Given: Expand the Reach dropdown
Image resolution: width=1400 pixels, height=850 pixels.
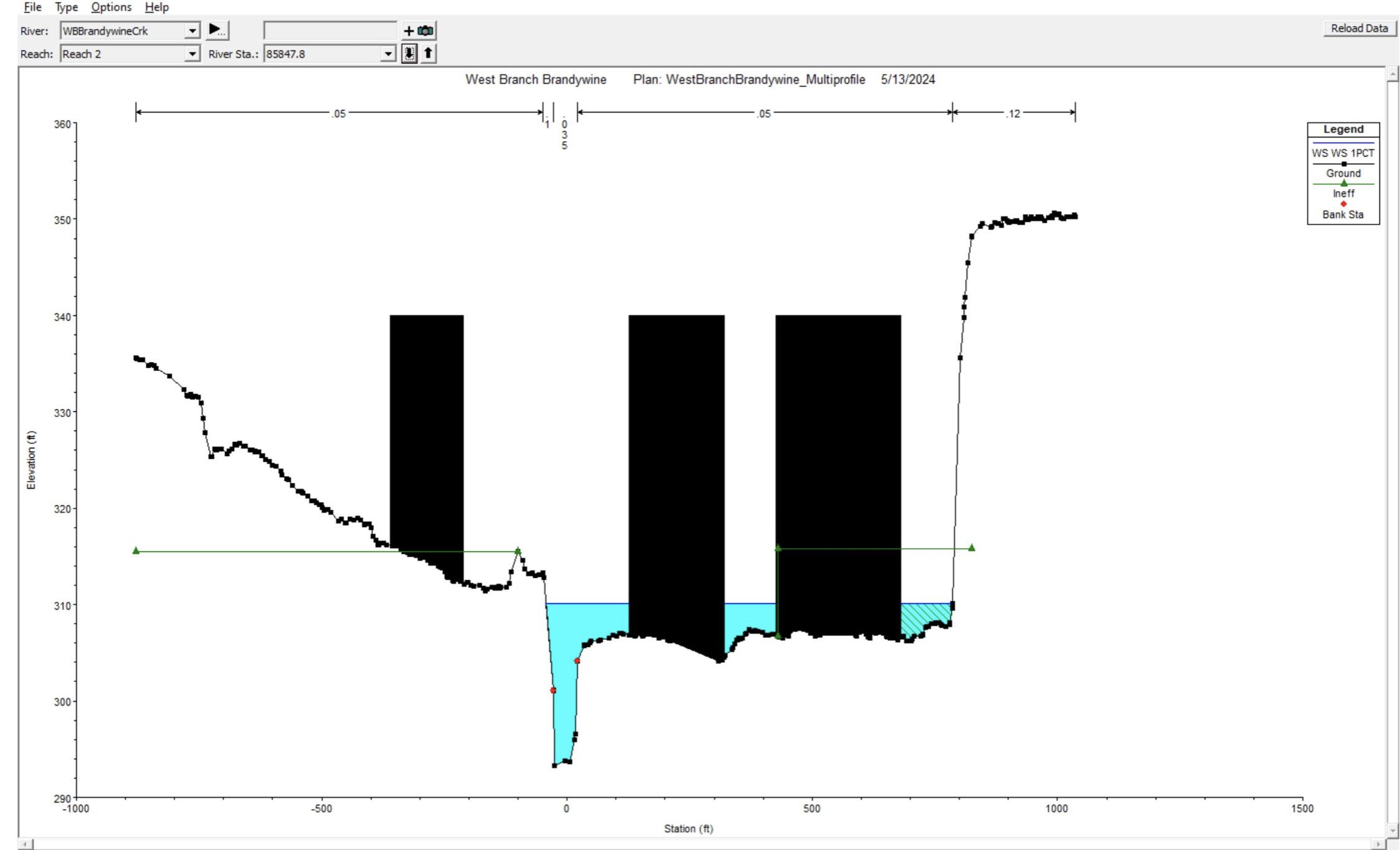Looking at the screenshot, I should (192, 54).
